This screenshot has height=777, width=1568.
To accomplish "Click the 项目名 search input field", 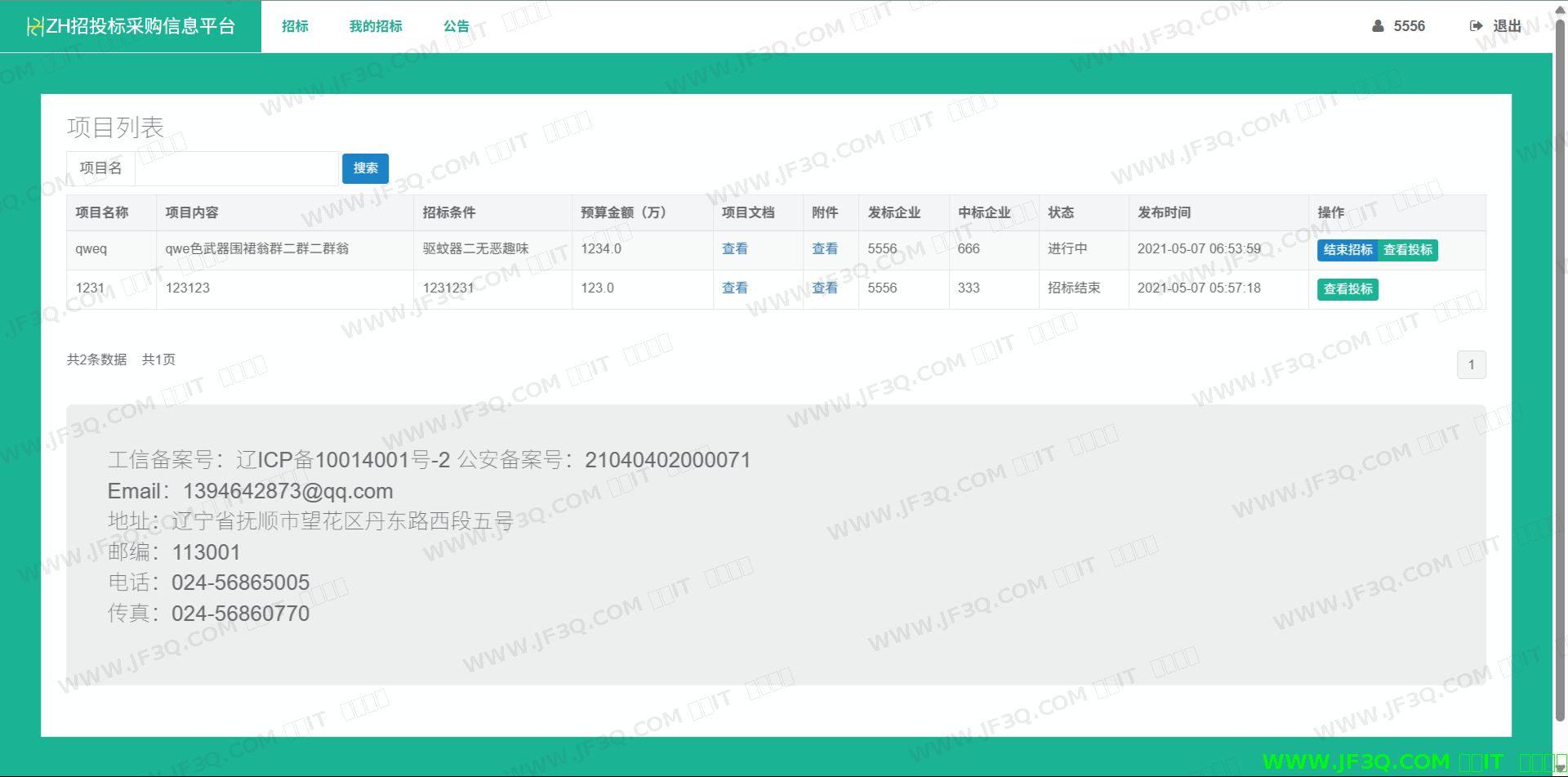I will click(237, 168).
